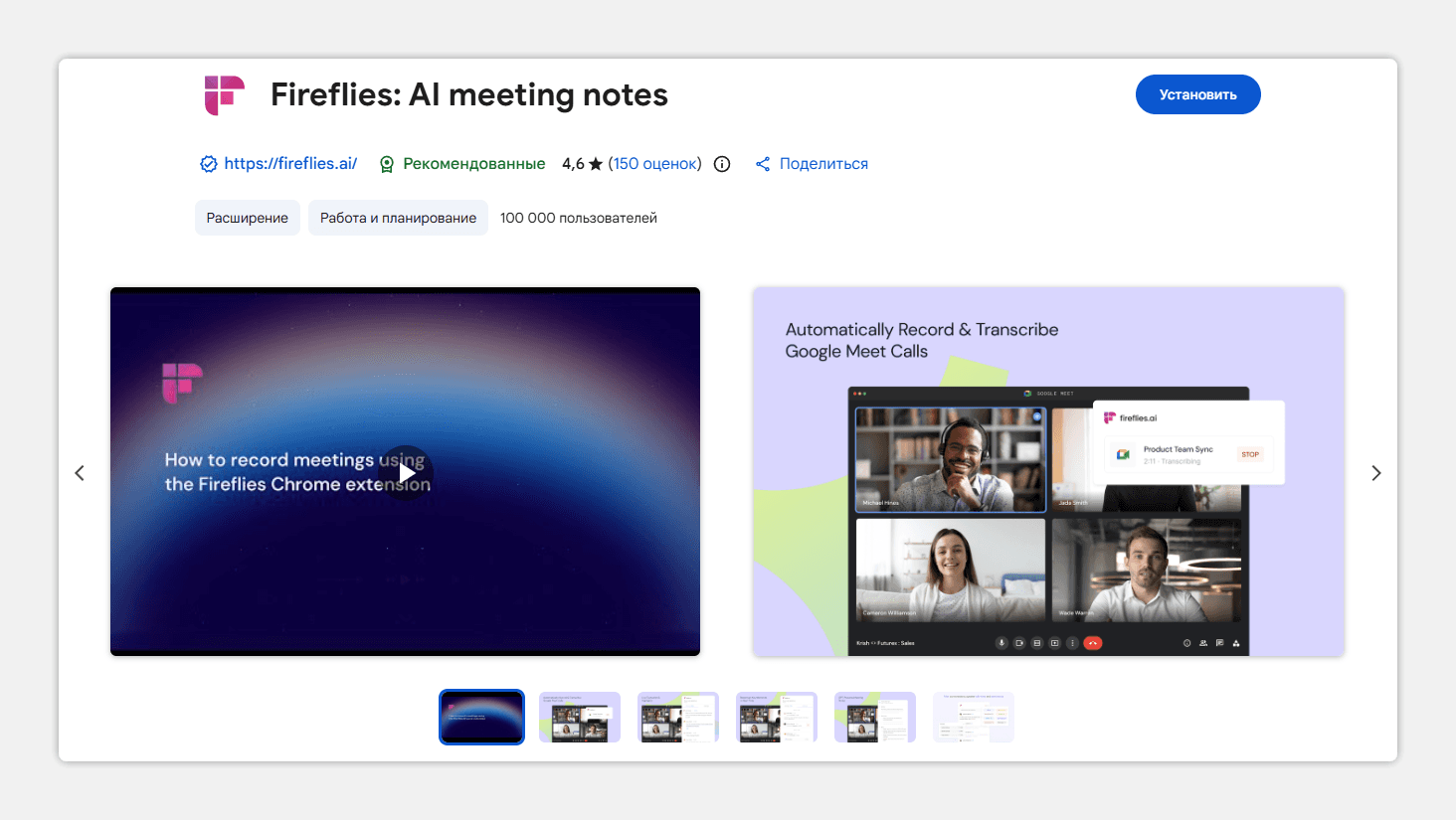Click the verified badge icon before the URL

click(209, 164)
